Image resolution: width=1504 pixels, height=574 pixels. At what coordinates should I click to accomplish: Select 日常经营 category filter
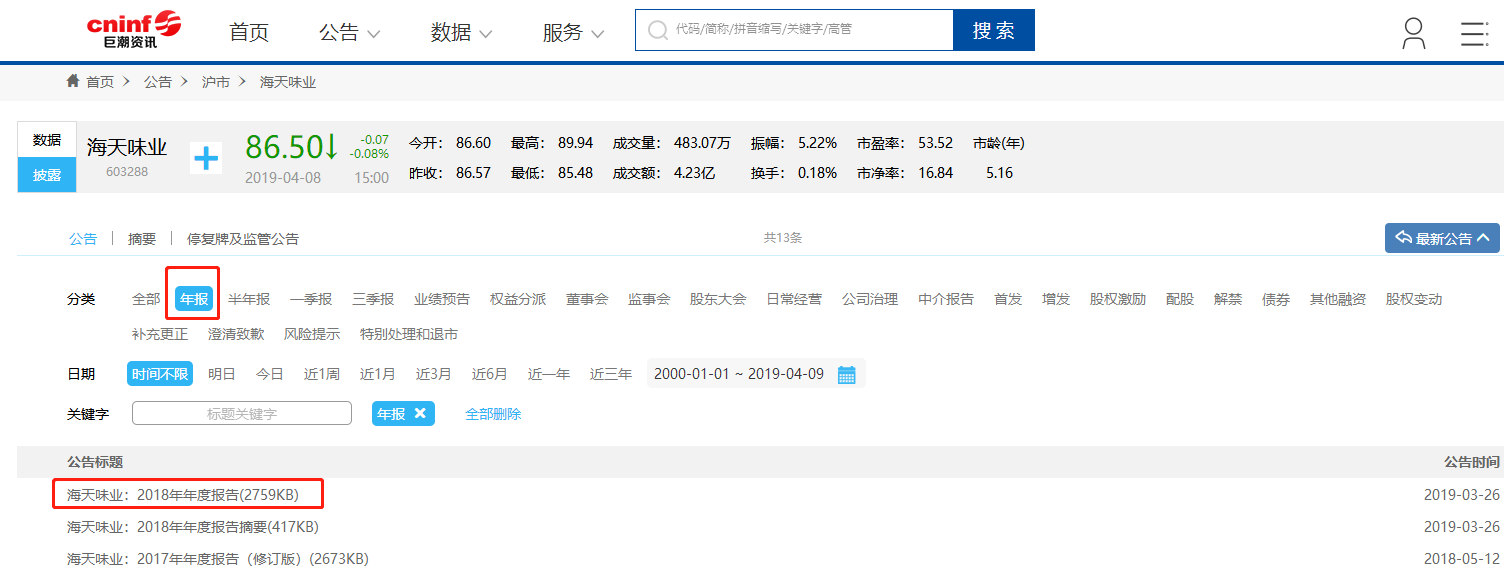[794, 299]
